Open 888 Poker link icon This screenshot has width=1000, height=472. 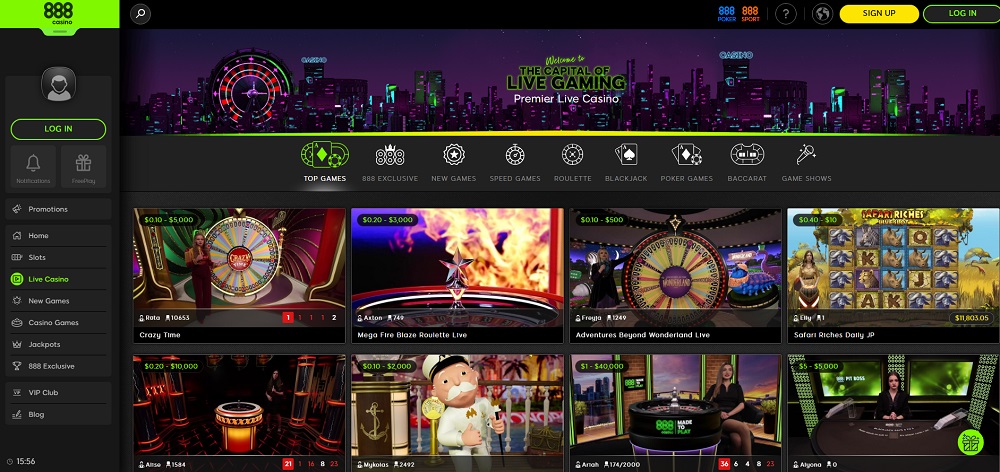pyautogui.click(x=726, y=13)
